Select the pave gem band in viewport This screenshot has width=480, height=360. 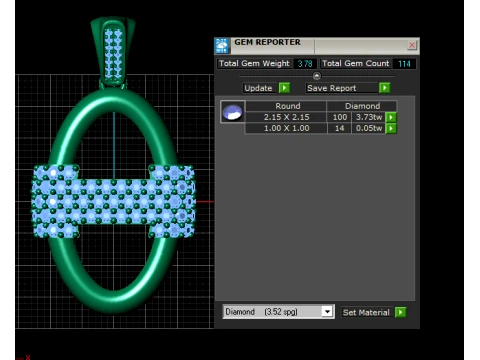113,201
